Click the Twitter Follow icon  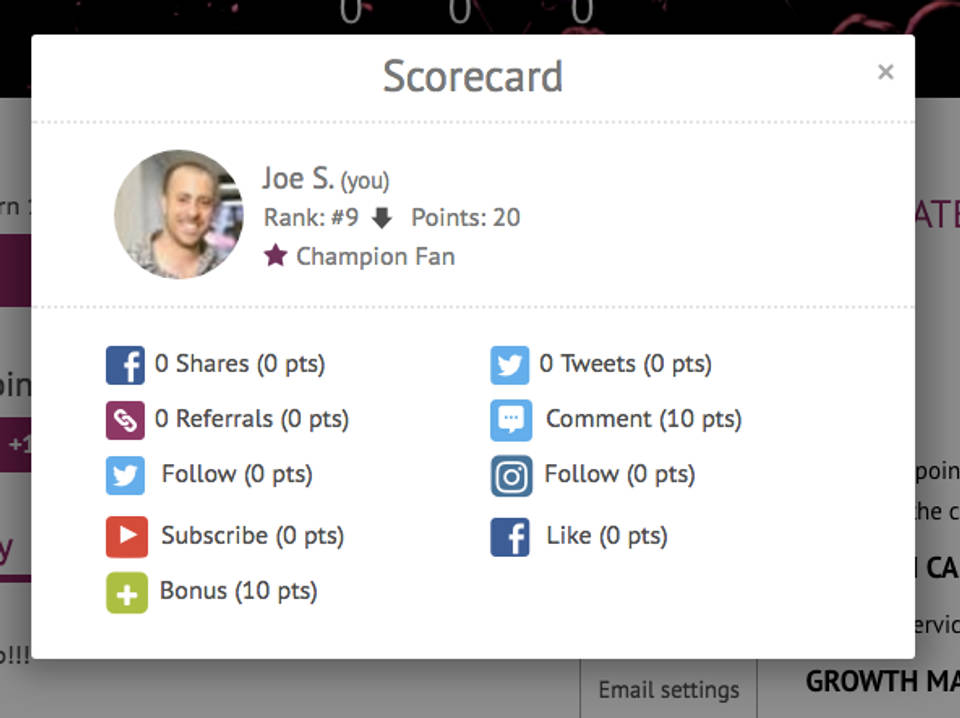[x=125, y=475]
